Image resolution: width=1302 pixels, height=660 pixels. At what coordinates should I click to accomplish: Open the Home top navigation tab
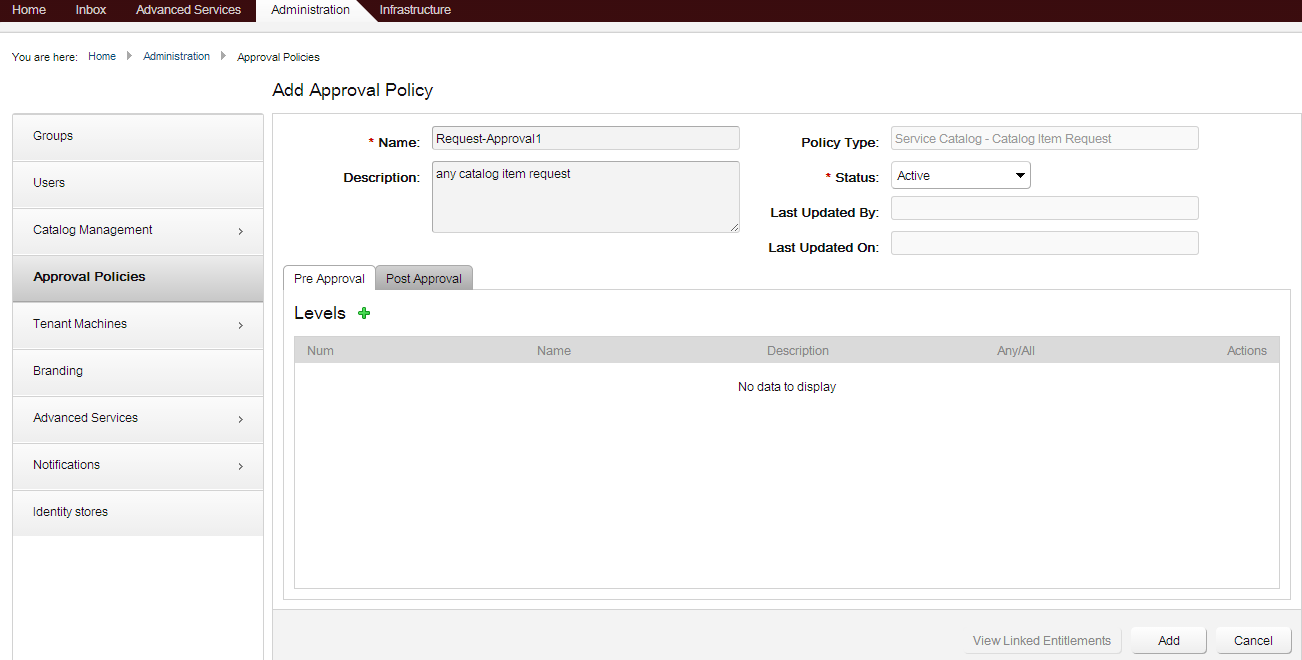[29, 10]
